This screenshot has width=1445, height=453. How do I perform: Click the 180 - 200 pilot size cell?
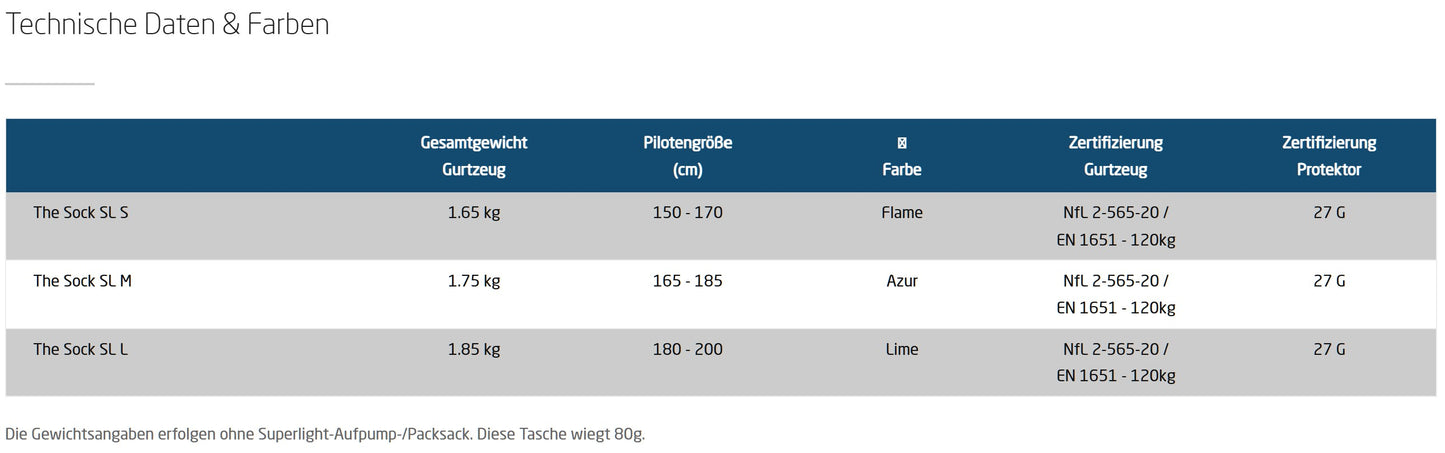pyautogui.click(x=687, y=349)
